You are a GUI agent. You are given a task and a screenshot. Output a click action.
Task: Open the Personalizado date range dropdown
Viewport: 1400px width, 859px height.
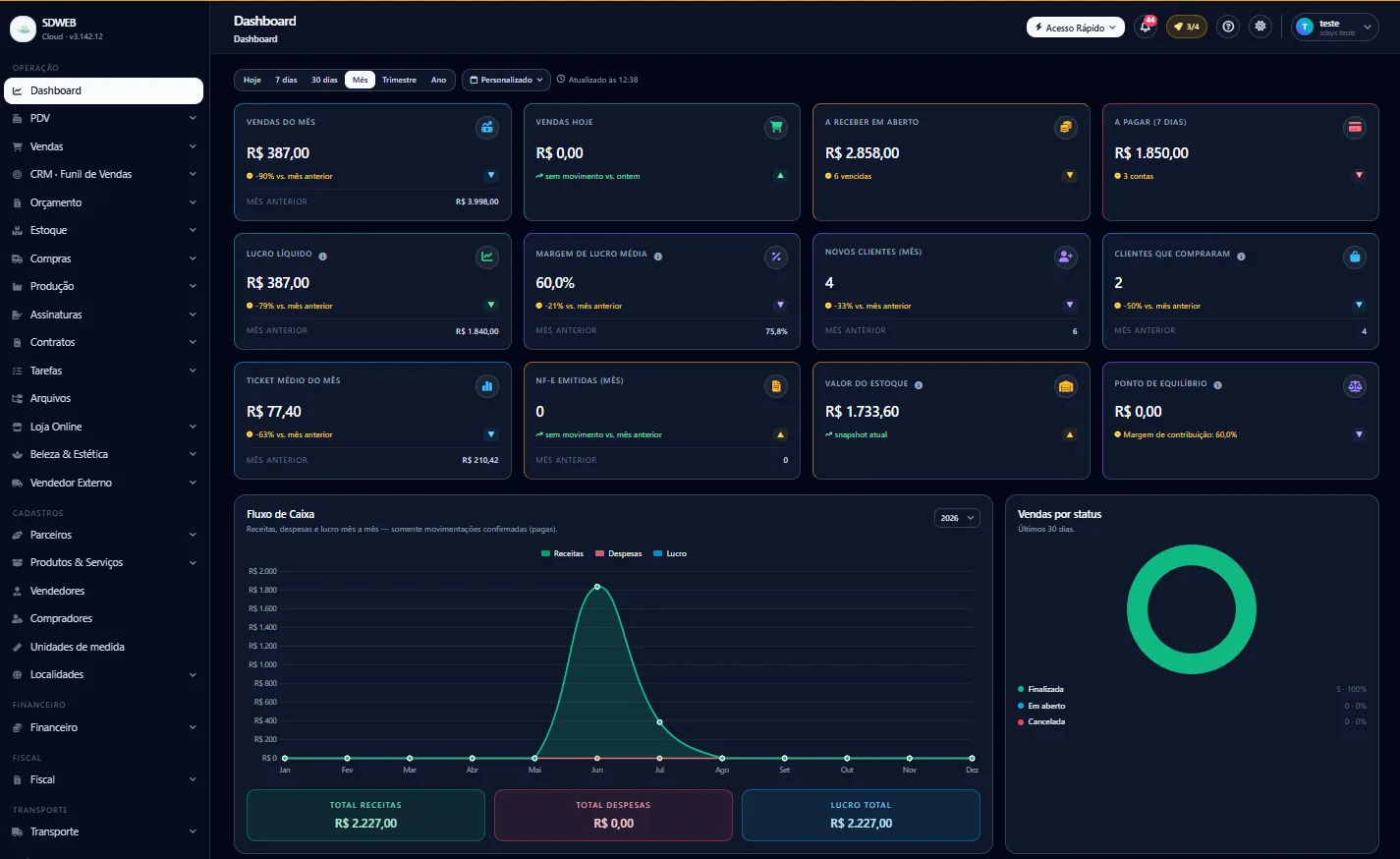[506, 80]
